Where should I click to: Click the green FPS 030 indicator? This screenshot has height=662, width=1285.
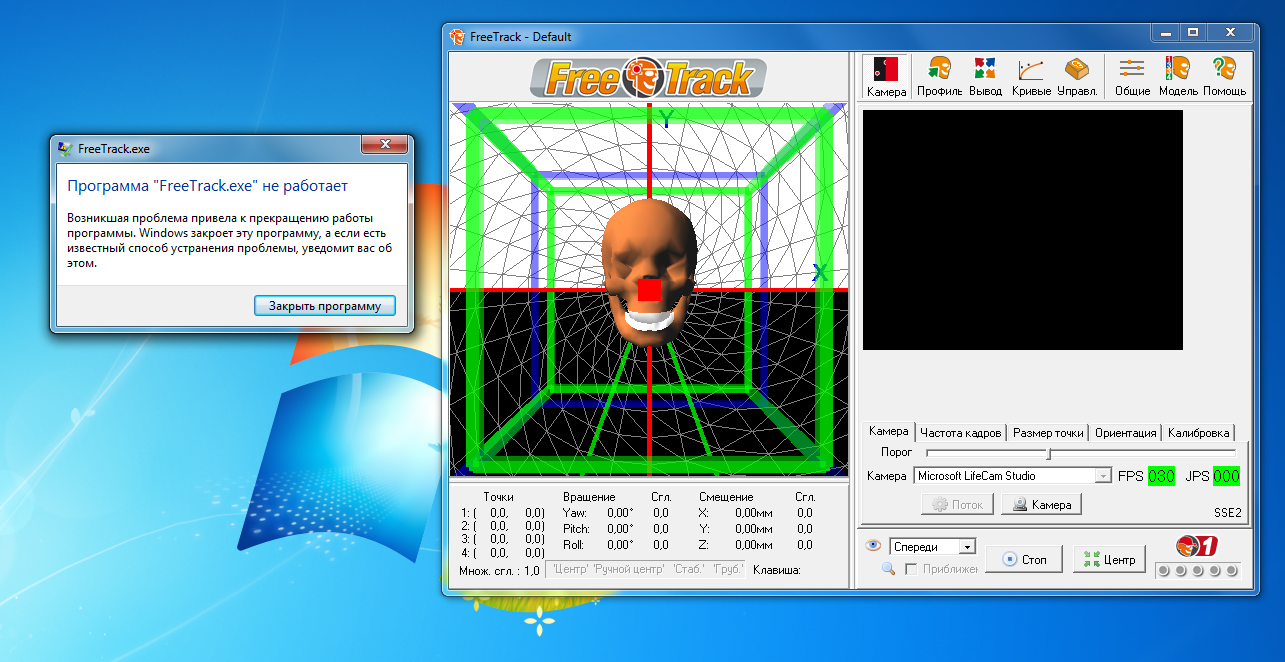pyautogui.click(x=1161, y=476)
